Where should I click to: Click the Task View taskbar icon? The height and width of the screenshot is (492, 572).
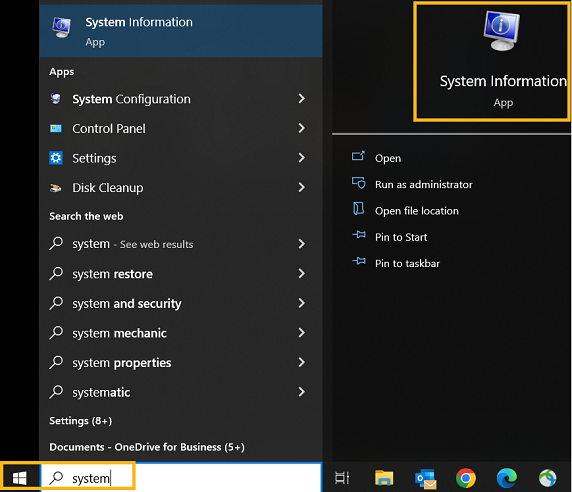(x=342, y=478)
